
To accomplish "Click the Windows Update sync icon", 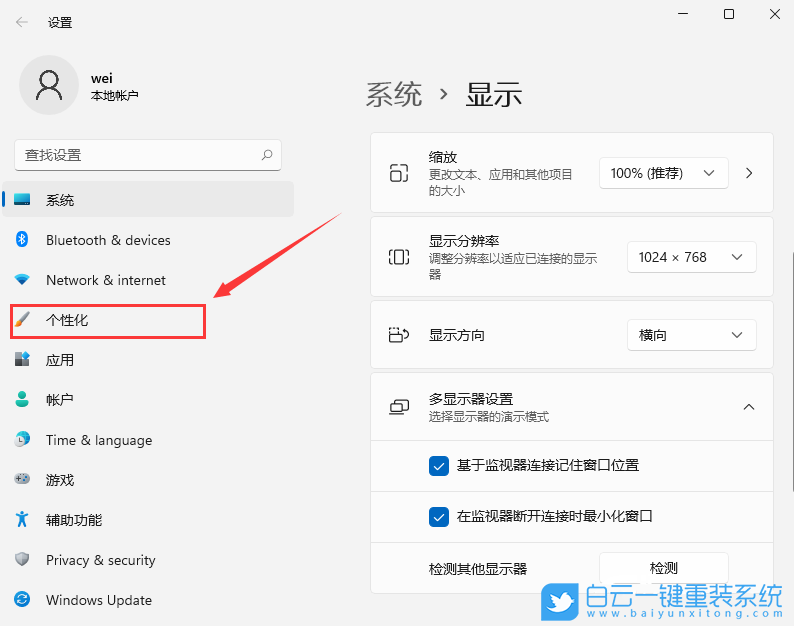I will click(x=22, y=599).
